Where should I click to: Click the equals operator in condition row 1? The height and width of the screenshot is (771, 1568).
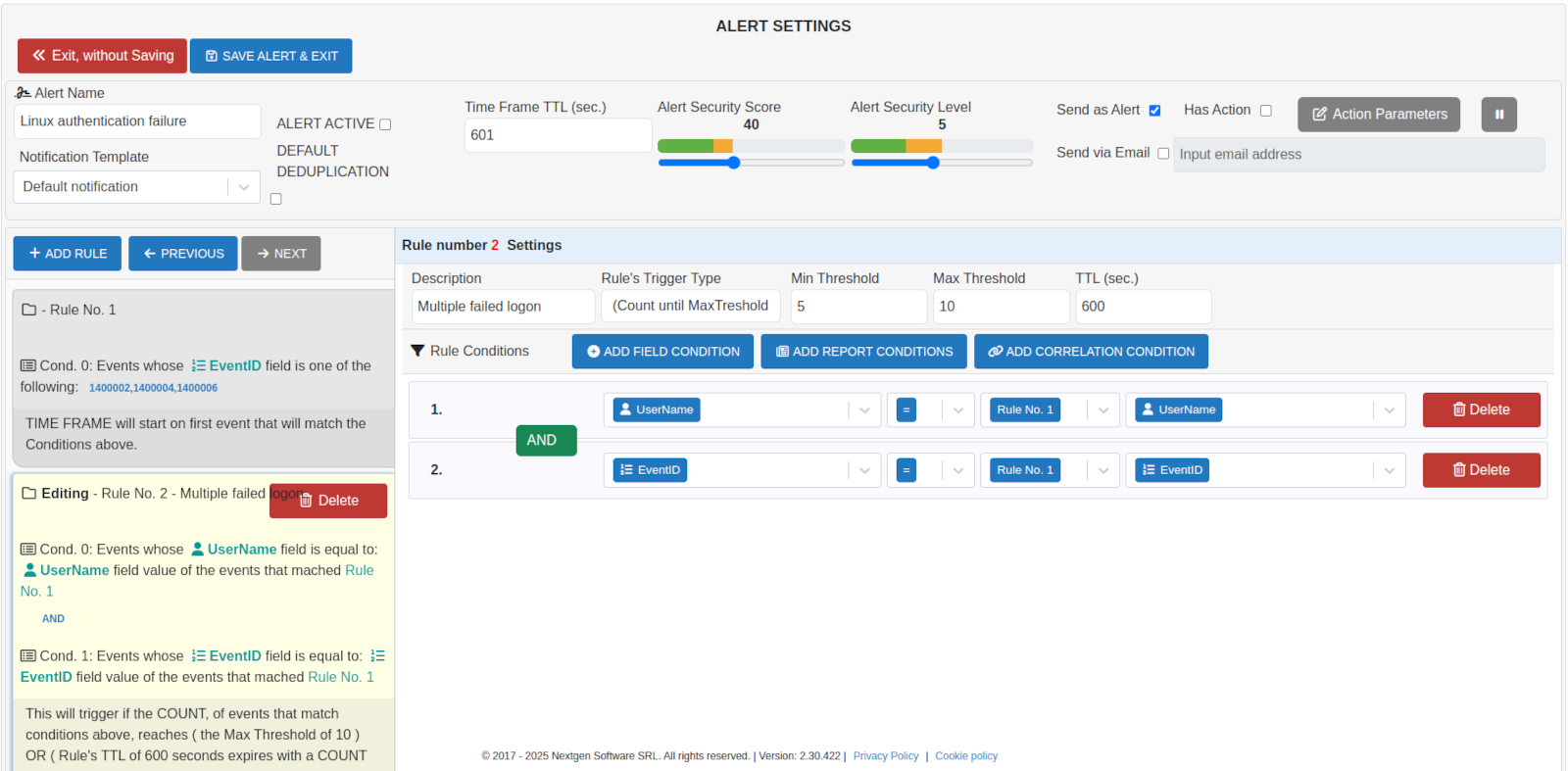[x=906, y=410]
